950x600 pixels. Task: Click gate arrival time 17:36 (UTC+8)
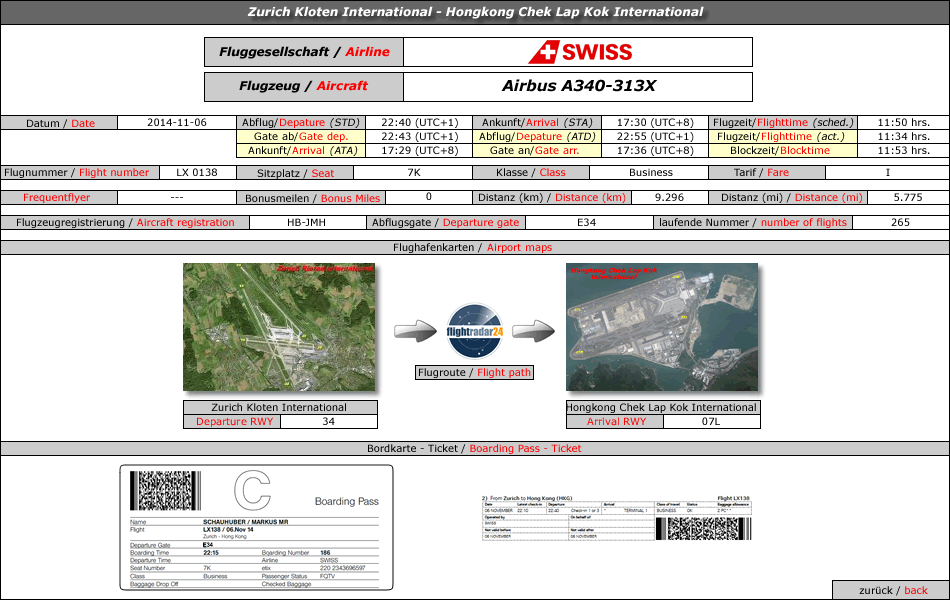pyautogui.click(x=655, y=150)
